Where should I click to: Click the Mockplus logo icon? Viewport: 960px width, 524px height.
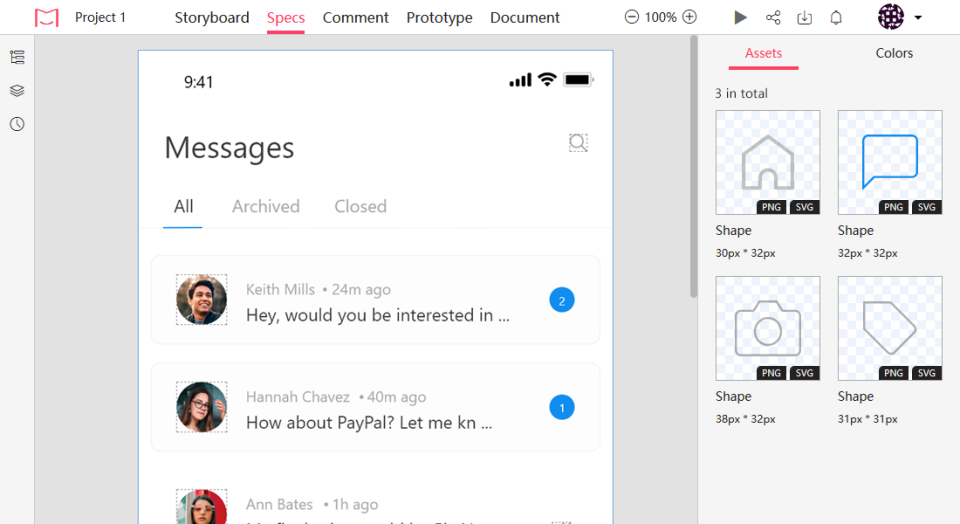click(47, 18)
